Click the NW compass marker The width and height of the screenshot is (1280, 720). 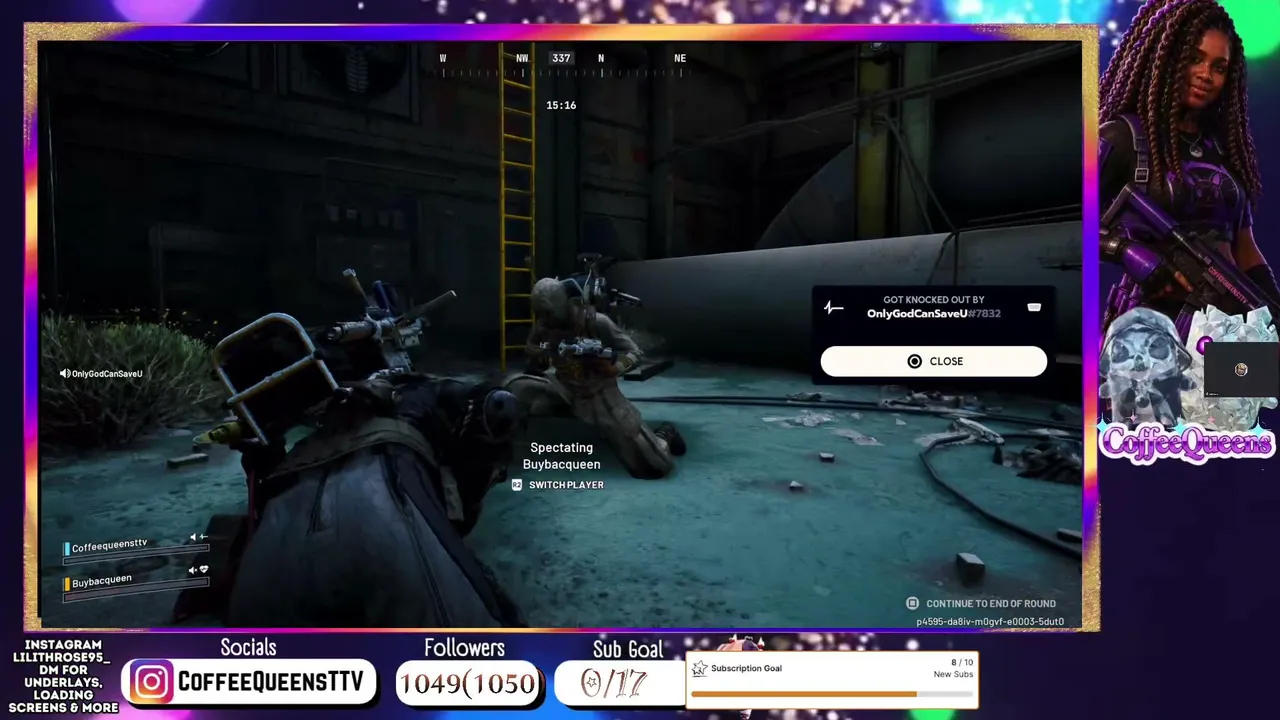[x=522, y=58]
